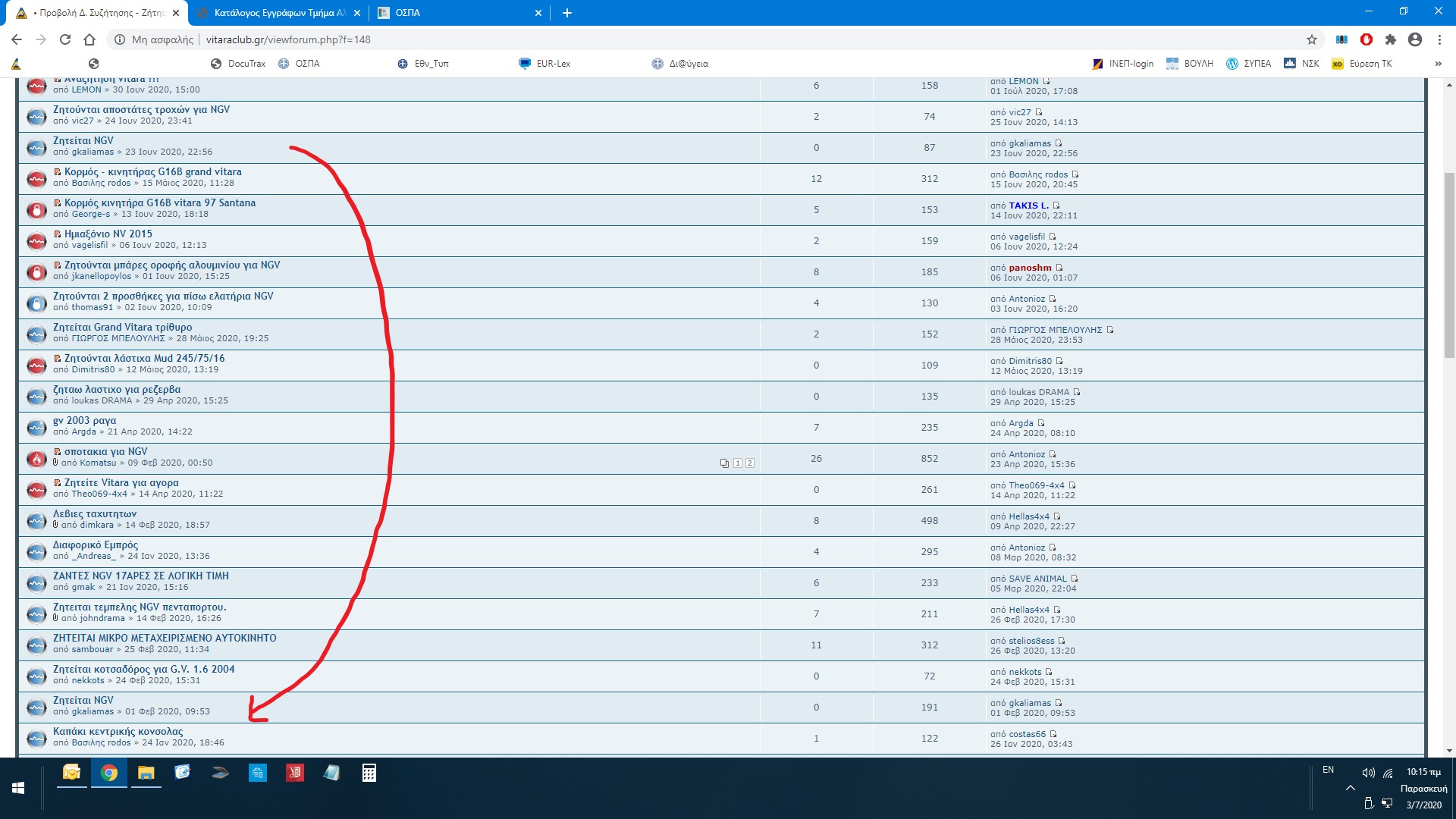Go to page 1 of σποτακια topic
The width and height of the screenshot is (1456, 819).
pyautogui.click(x=737, y=463)
